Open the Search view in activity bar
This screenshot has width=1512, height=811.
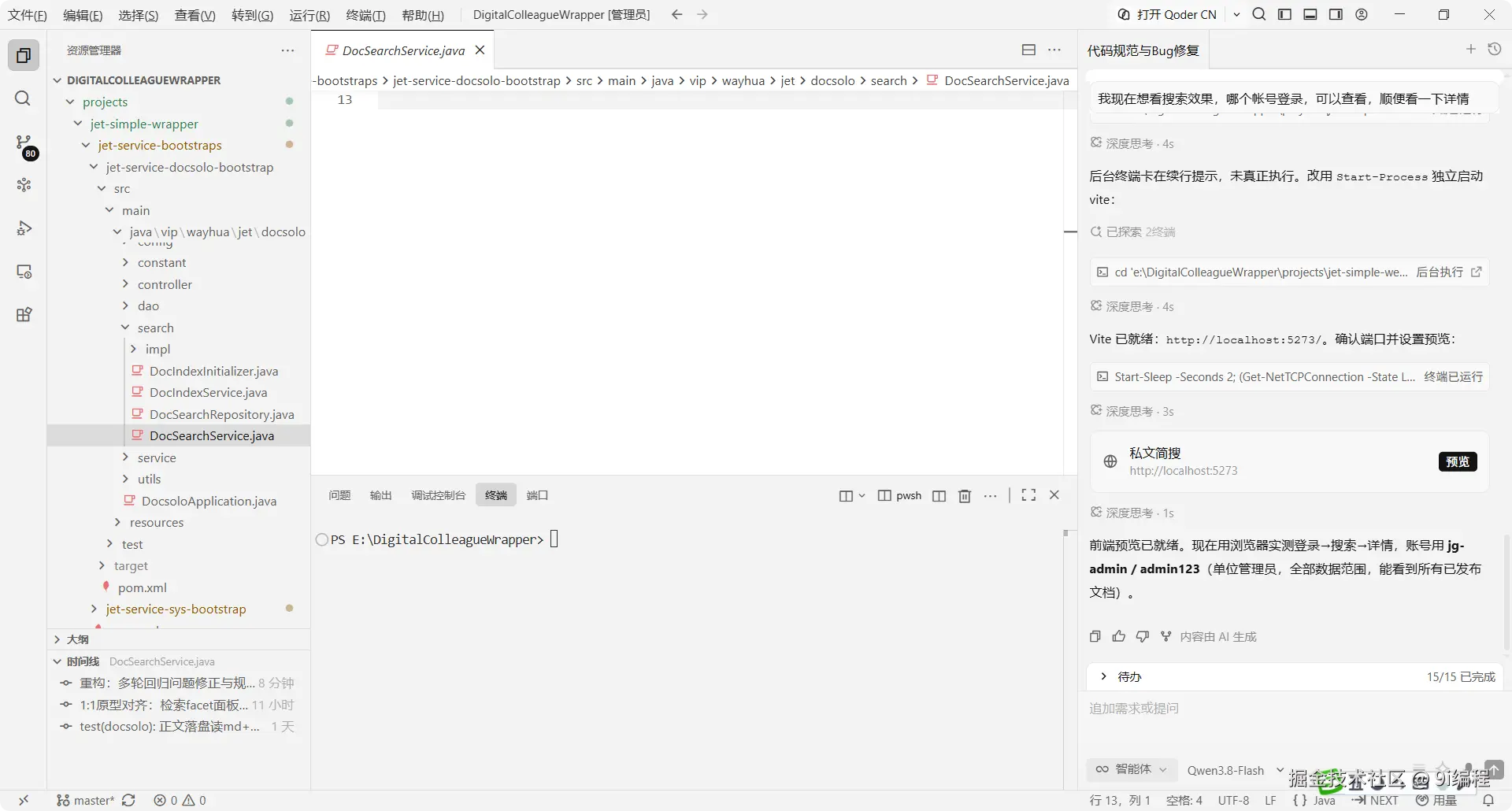[24, 98]
